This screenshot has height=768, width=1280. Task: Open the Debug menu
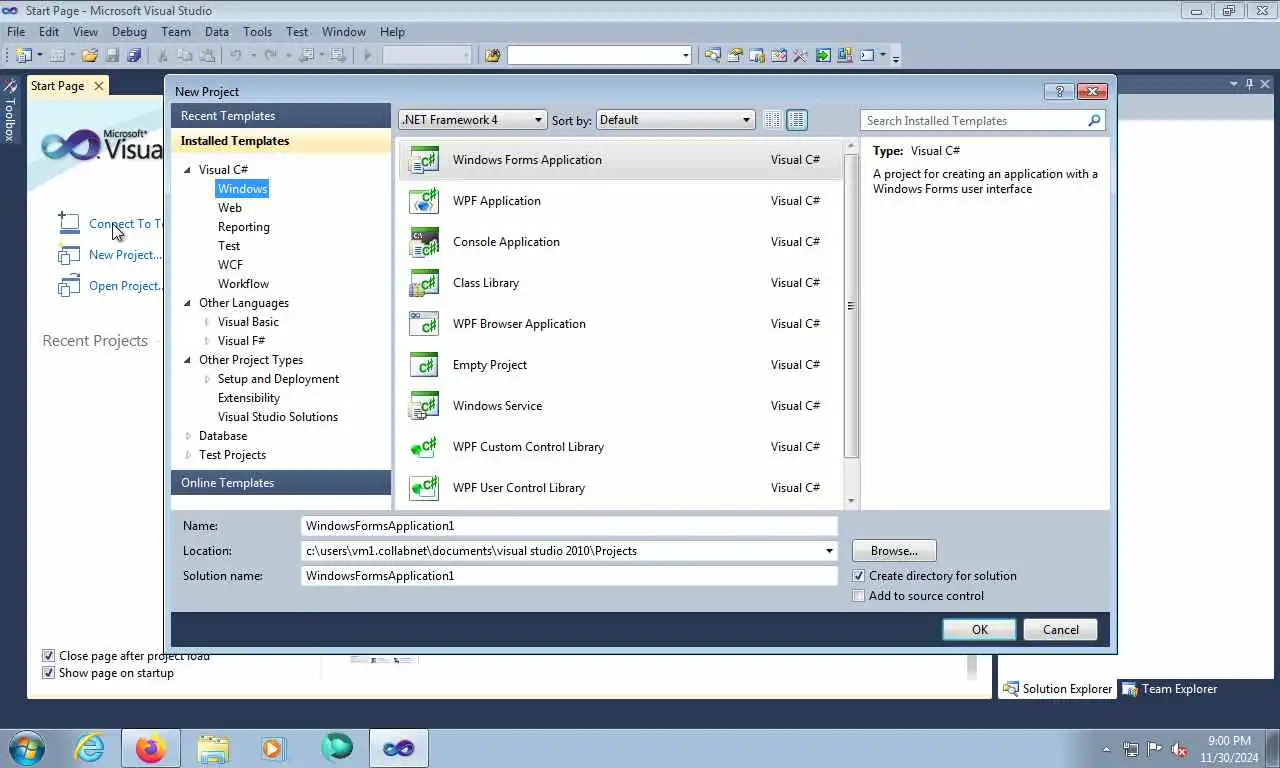coord(129,32)
